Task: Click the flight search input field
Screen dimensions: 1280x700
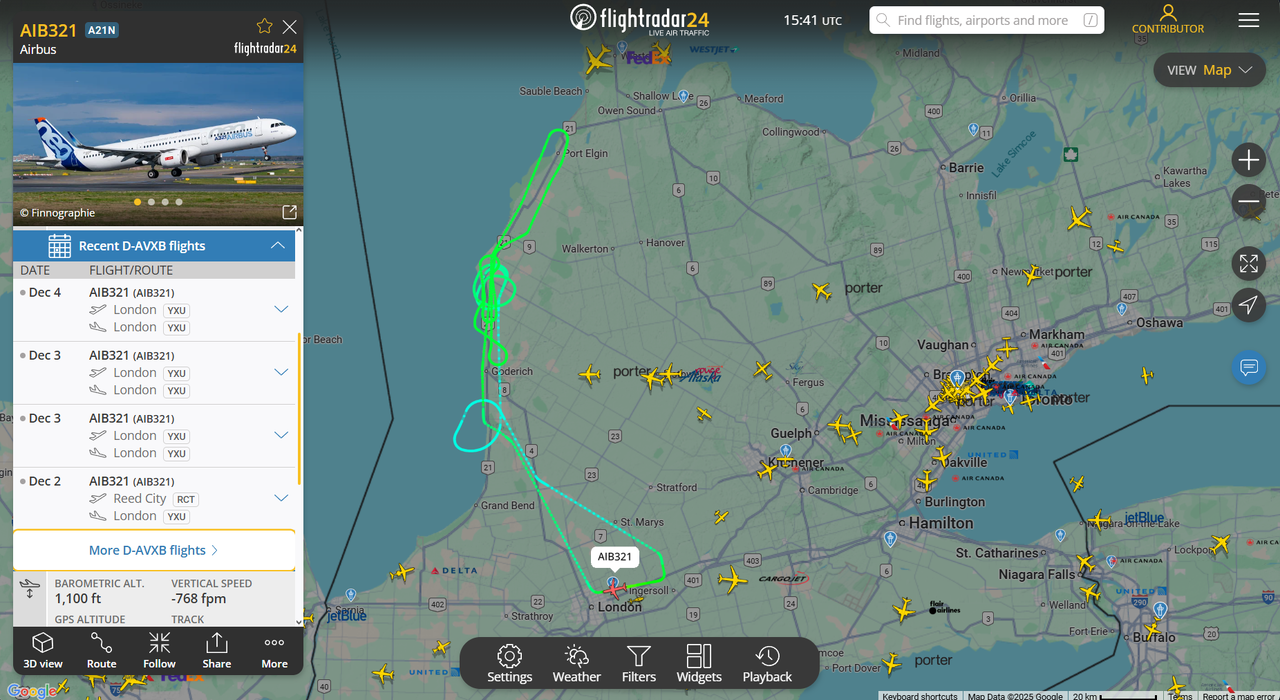Action: [x=980, y=20]
